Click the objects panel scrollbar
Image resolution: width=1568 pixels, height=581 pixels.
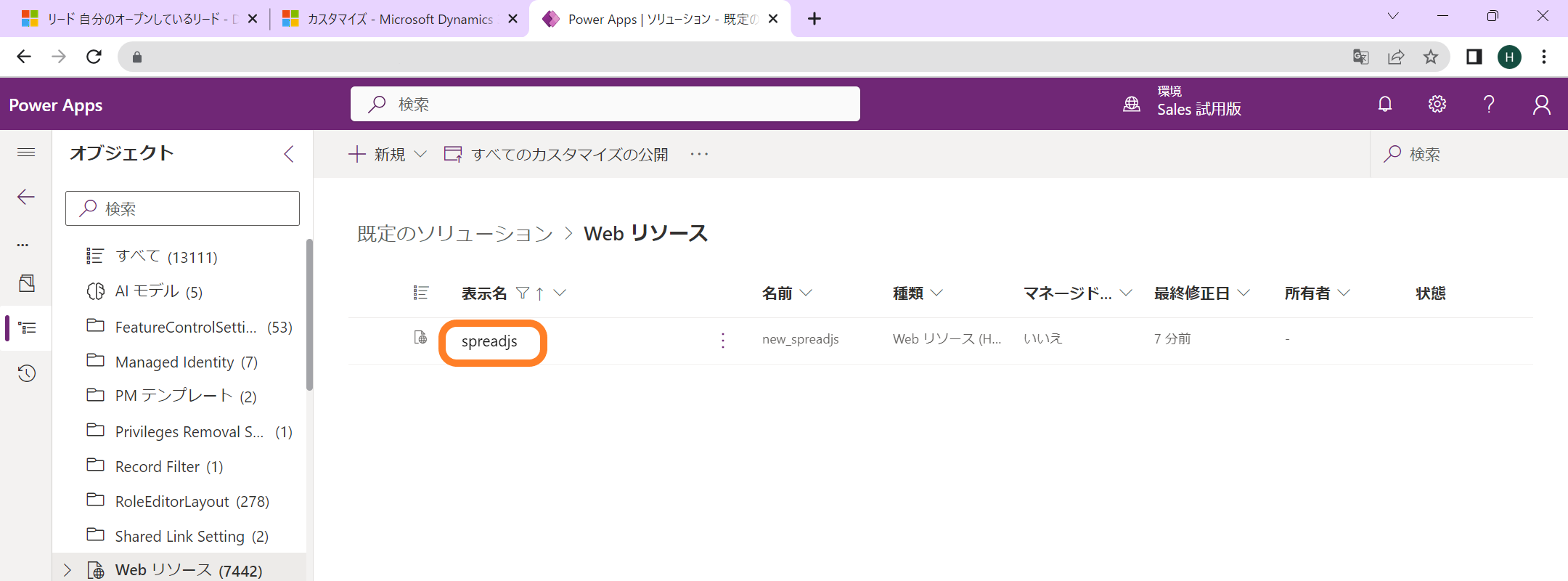point(309,314)
